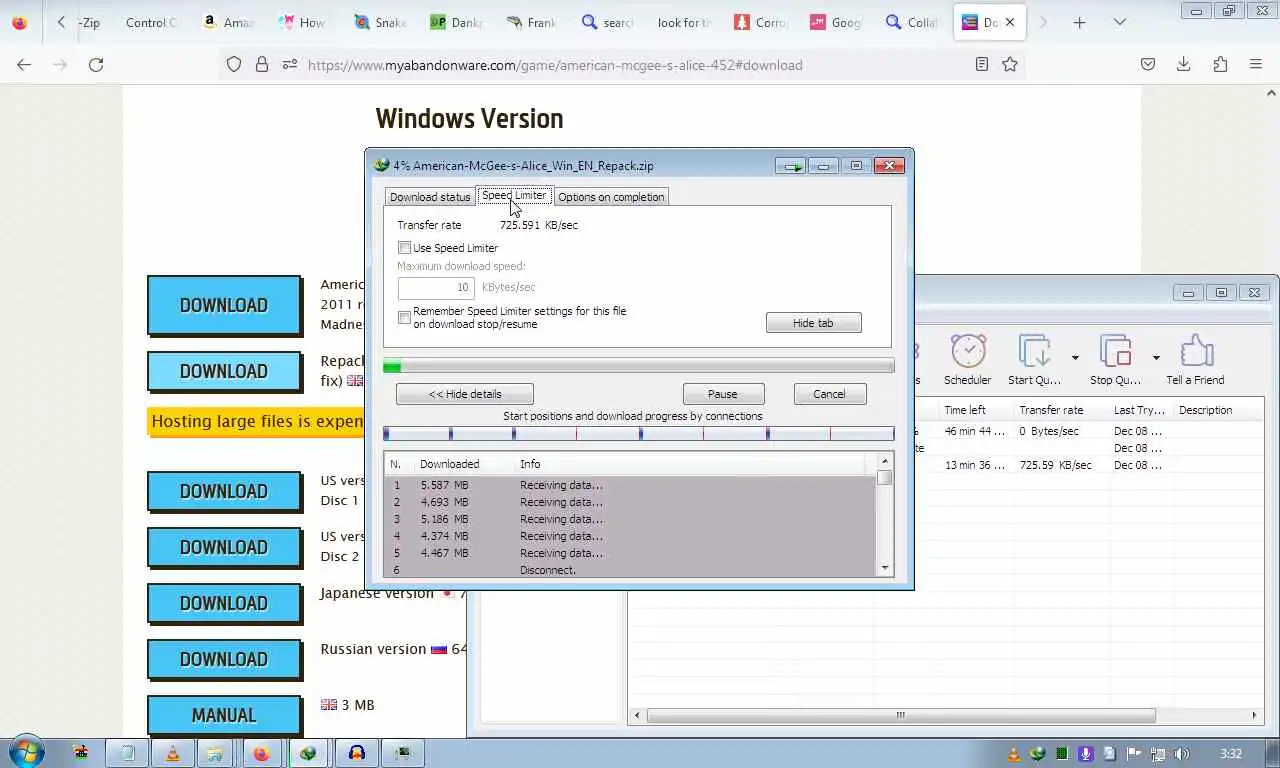Click the taskbar clock showing 3:32
This screenshot has width=1280, height=768.
1231,754
